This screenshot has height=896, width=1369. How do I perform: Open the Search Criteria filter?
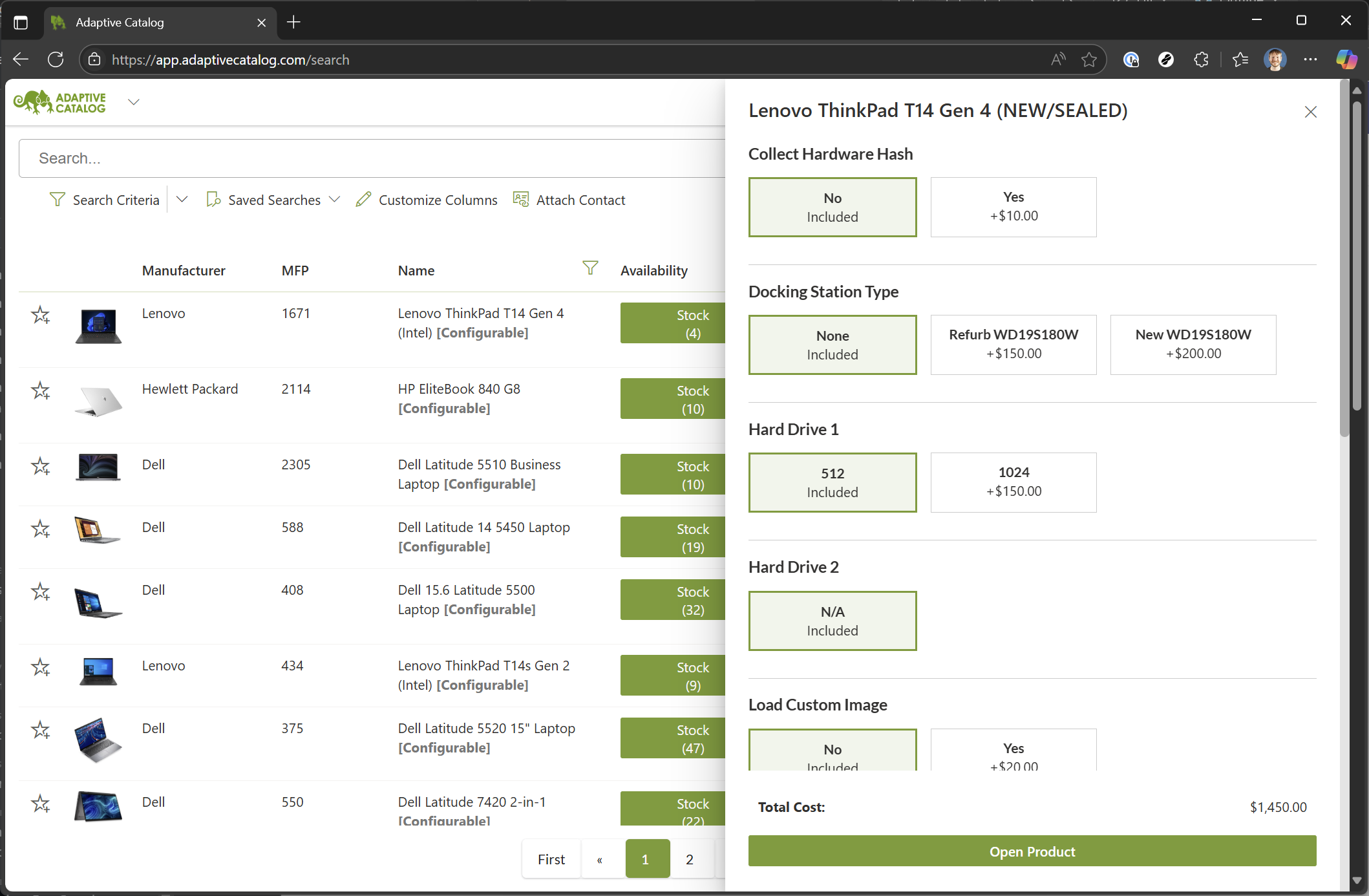(104, 200)
